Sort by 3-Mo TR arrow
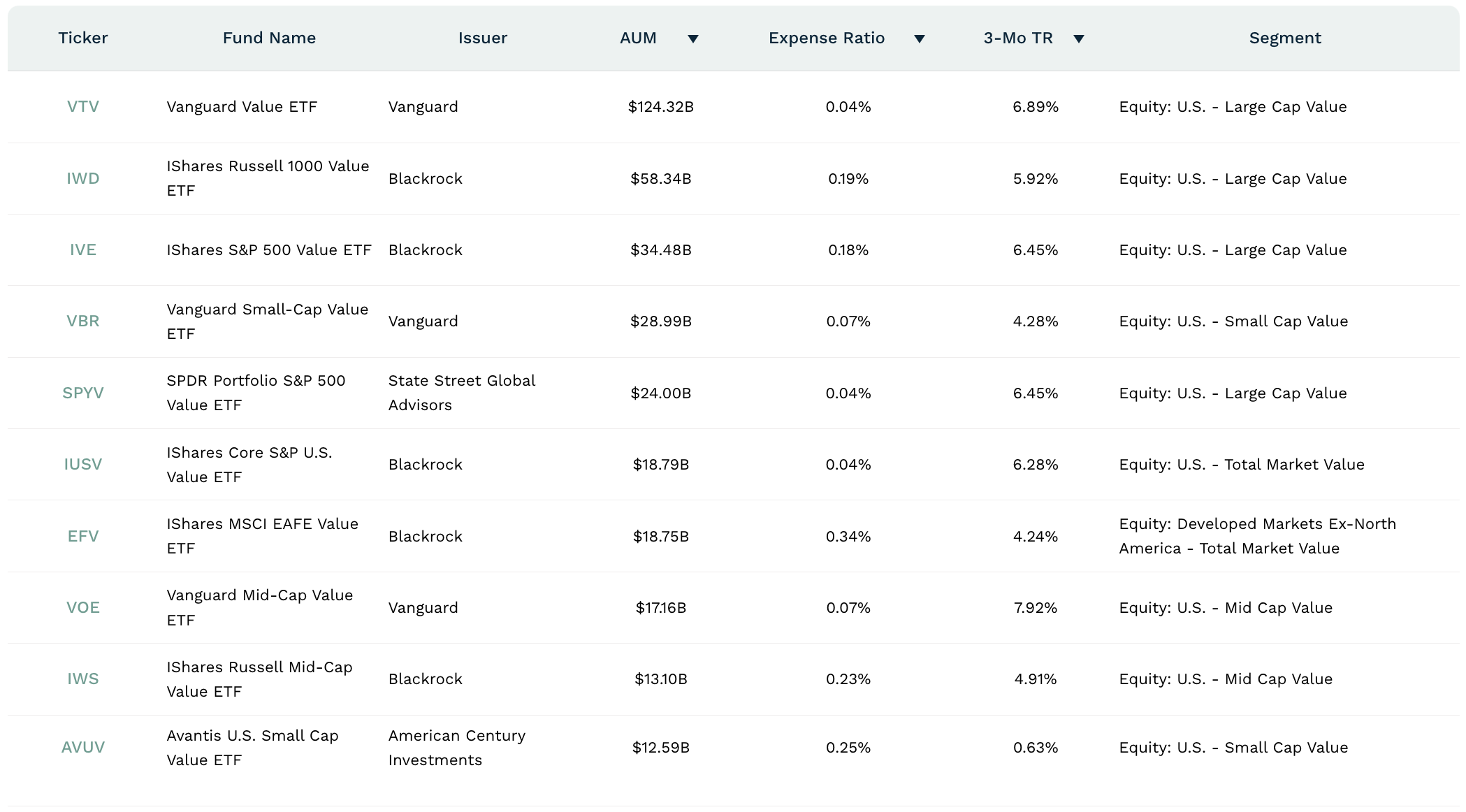Viewport: 1466px width, 812px height. (1079, 38)
